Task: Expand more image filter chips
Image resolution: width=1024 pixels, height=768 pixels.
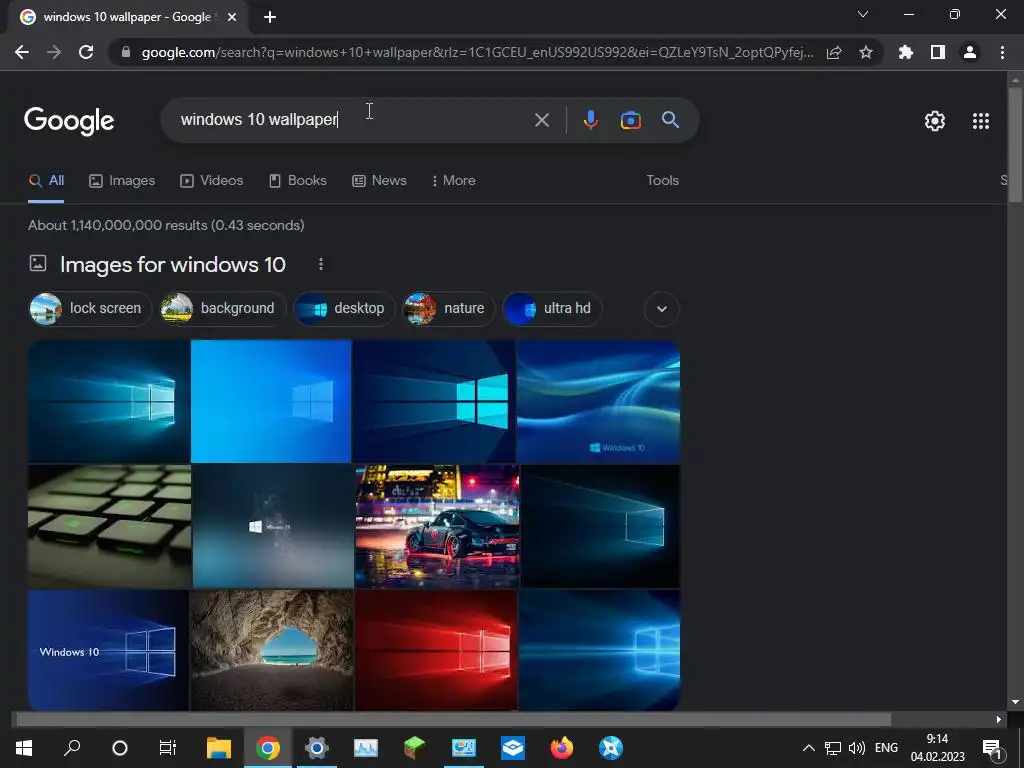Action: (662, 309)
